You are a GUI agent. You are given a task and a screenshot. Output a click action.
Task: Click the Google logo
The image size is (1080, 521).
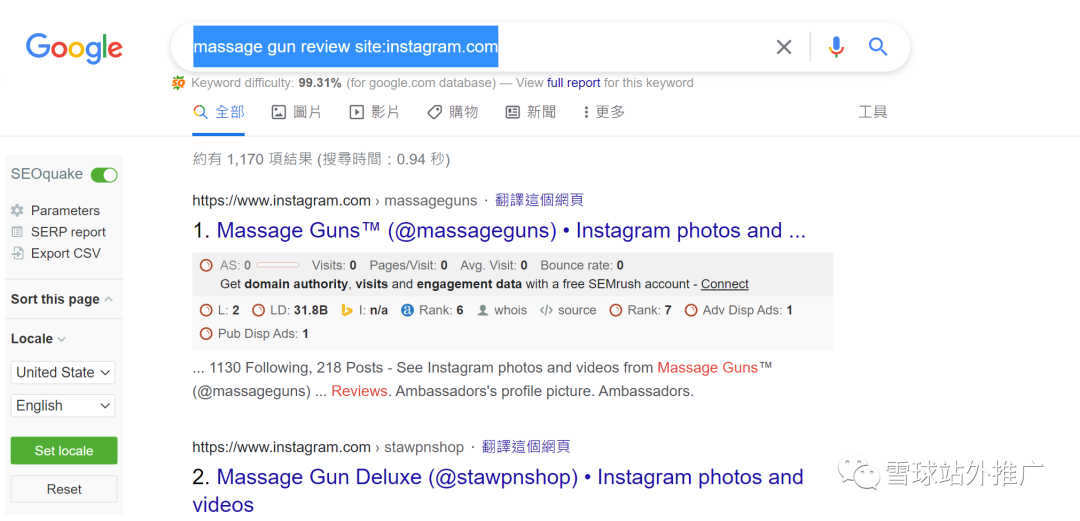[x=74, y=48]
